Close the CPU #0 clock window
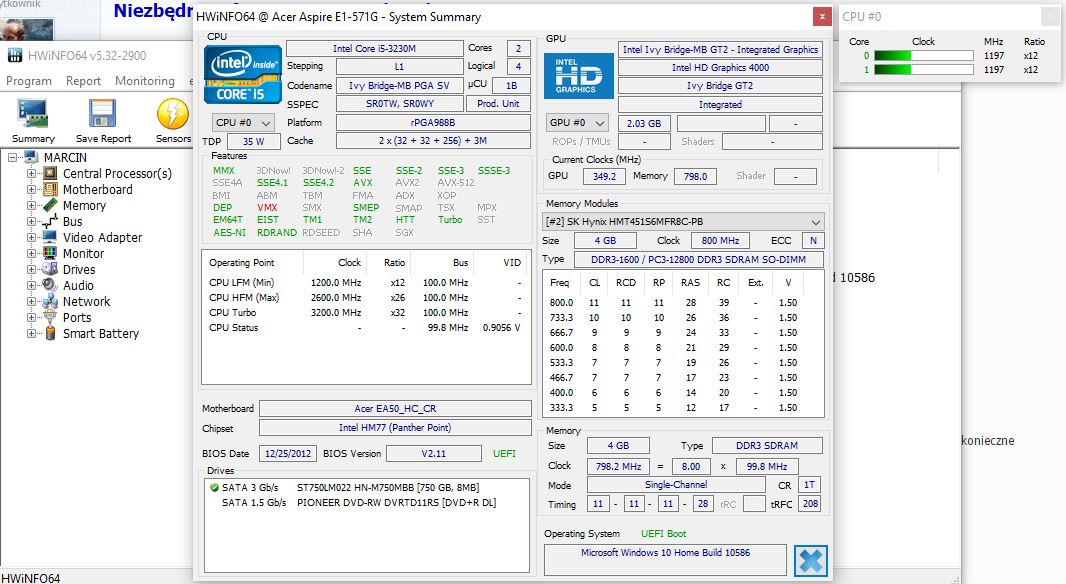Screen dimensions: 1066x584 1050,16
